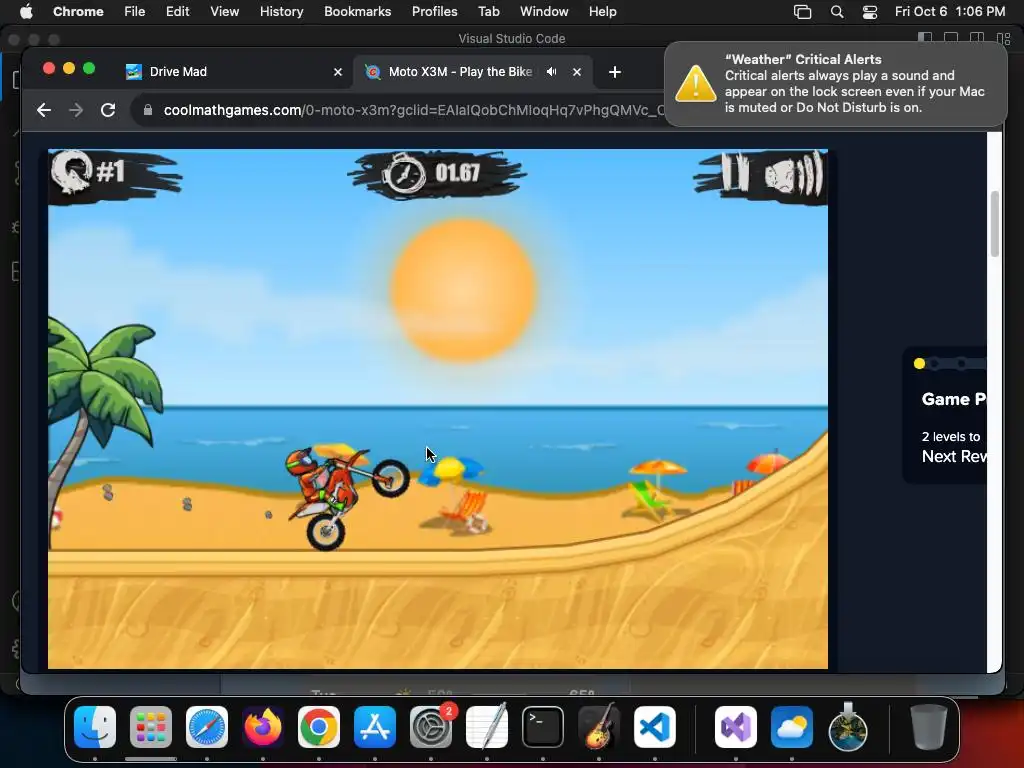
Task: Open VS Code customize layout icon
Action: tap(1004, 39)
